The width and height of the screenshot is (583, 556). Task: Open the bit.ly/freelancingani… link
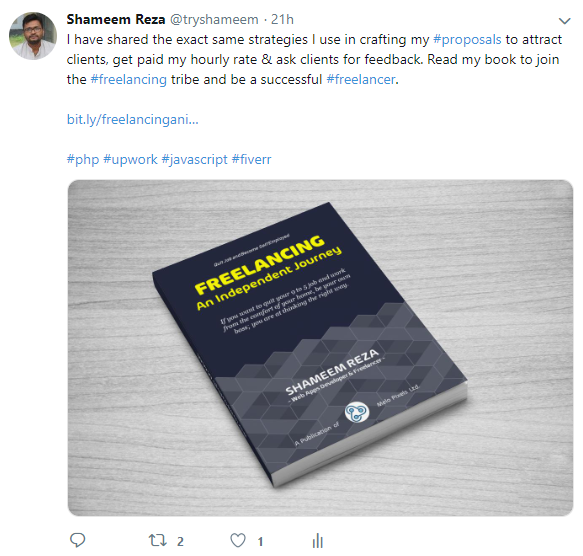133,119
